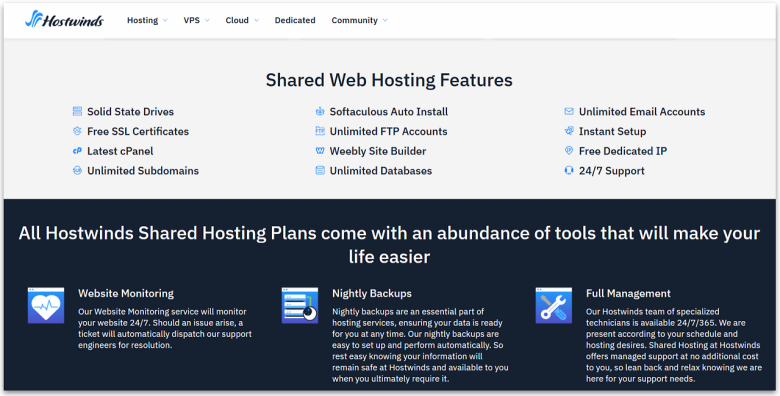The image size is (780, 396).
Task: Click the Unlimited Email Accounts envelope icon
Action: tap(569, 111)
